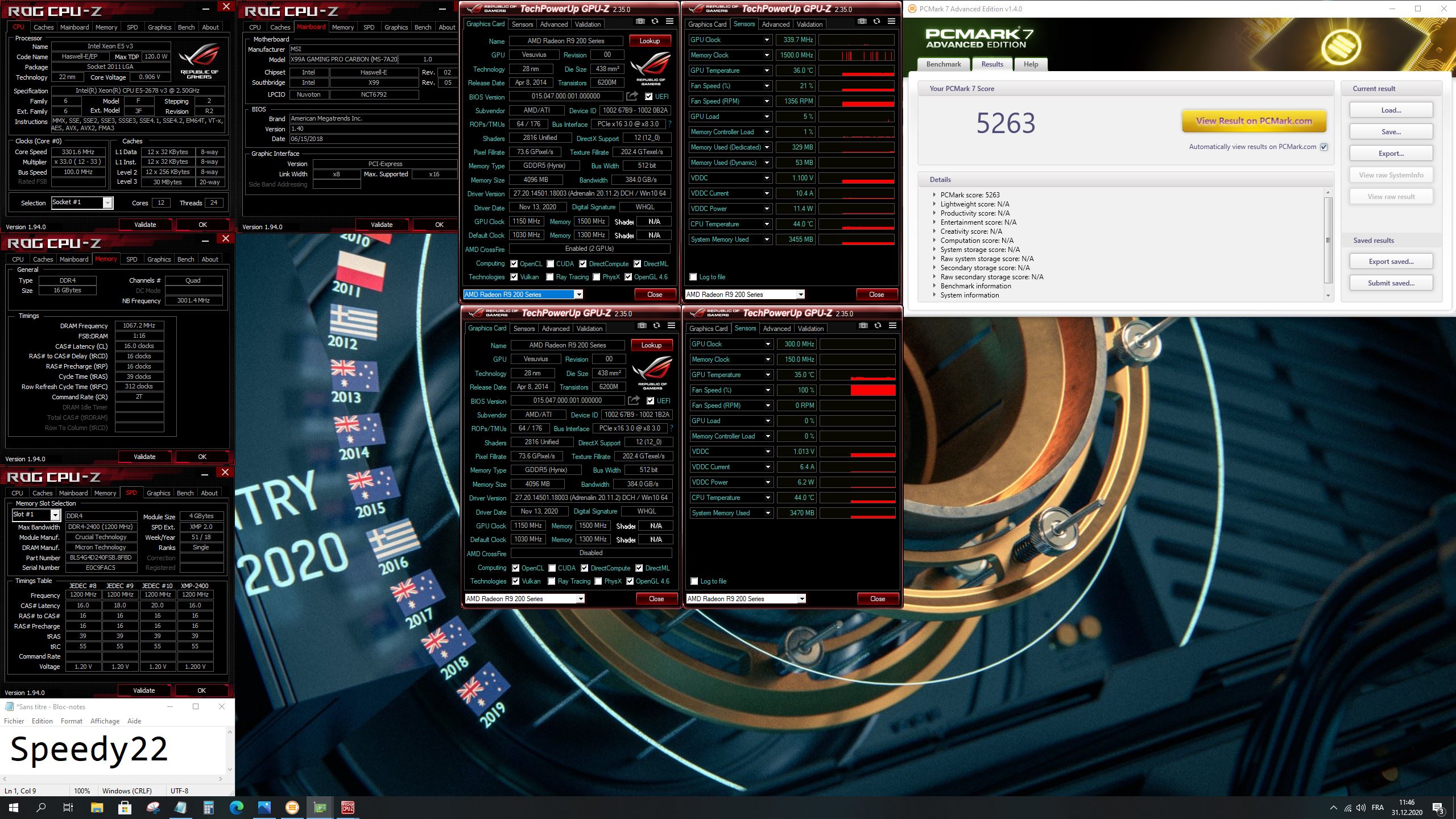Open Task View on taskbar
Viewport: 1456px width, 819px height.
68,807
